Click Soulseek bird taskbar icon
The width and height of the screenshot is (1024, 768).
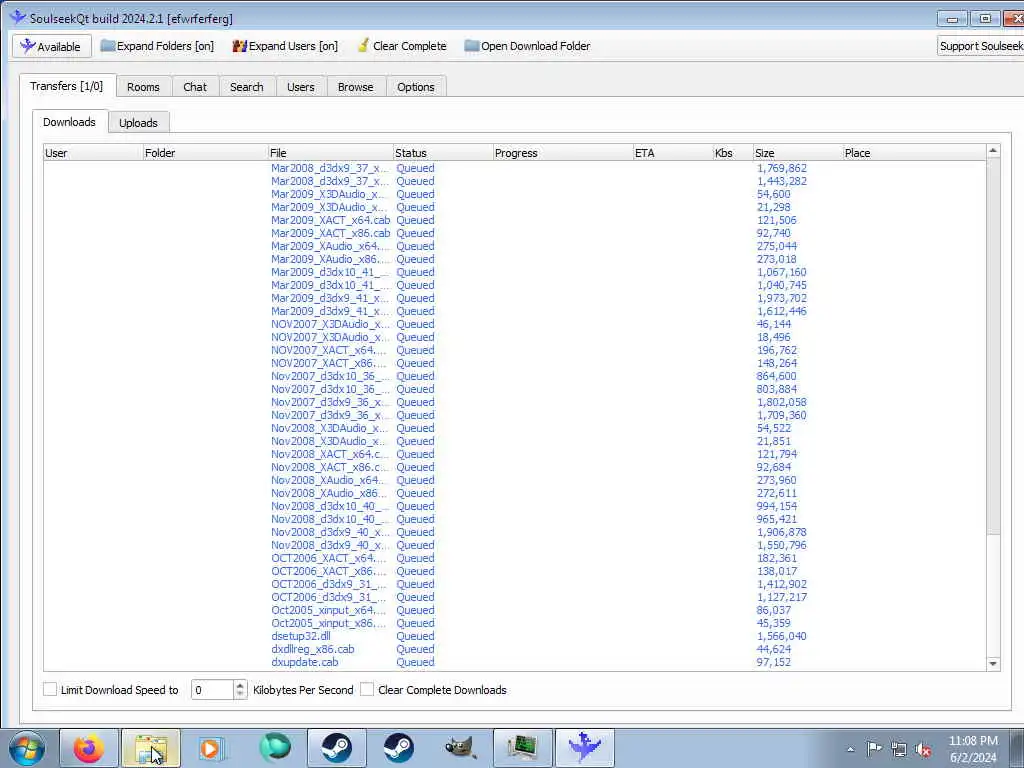point(584,748)
